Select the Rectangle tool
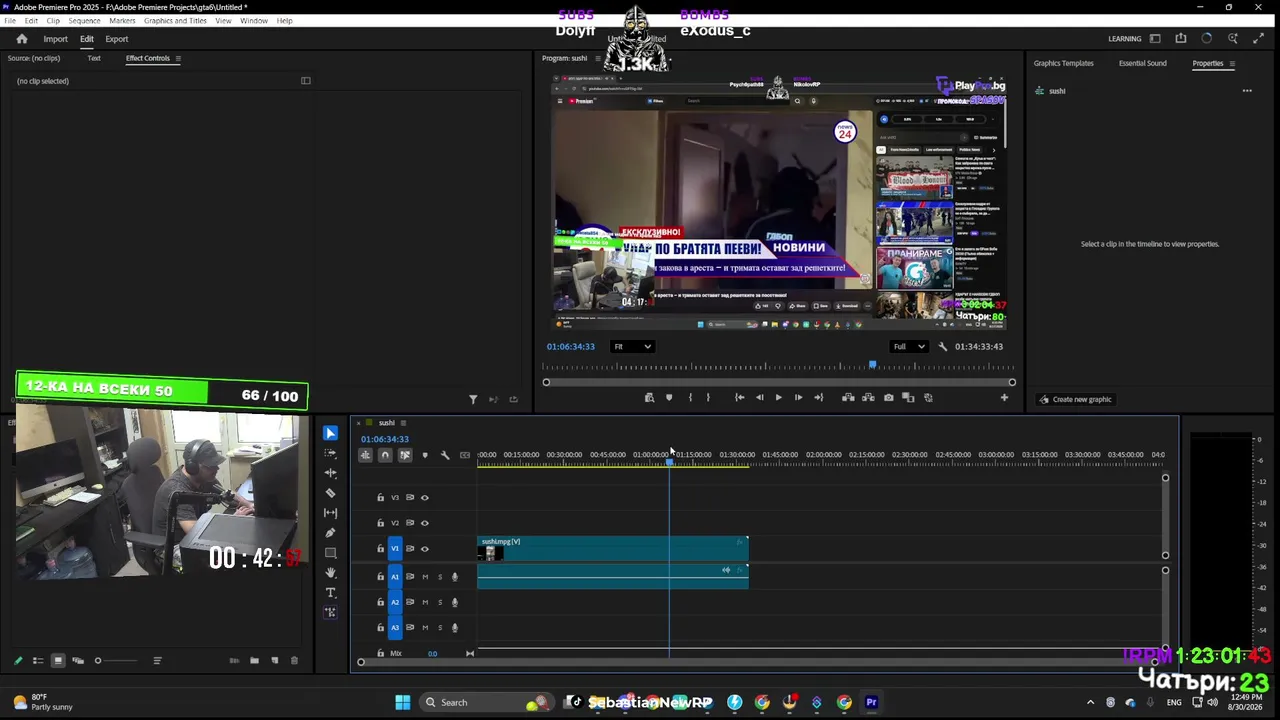This screenshot has height=720, width=1280. pyautogui.click(x=330, y=553)
